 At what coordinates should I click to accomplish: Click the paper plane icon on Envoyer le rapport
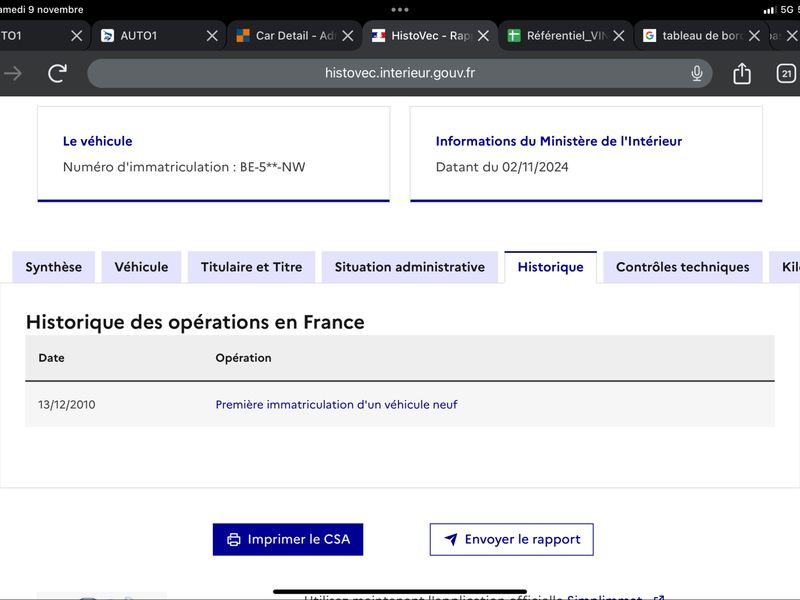click(x=451, y=539)
